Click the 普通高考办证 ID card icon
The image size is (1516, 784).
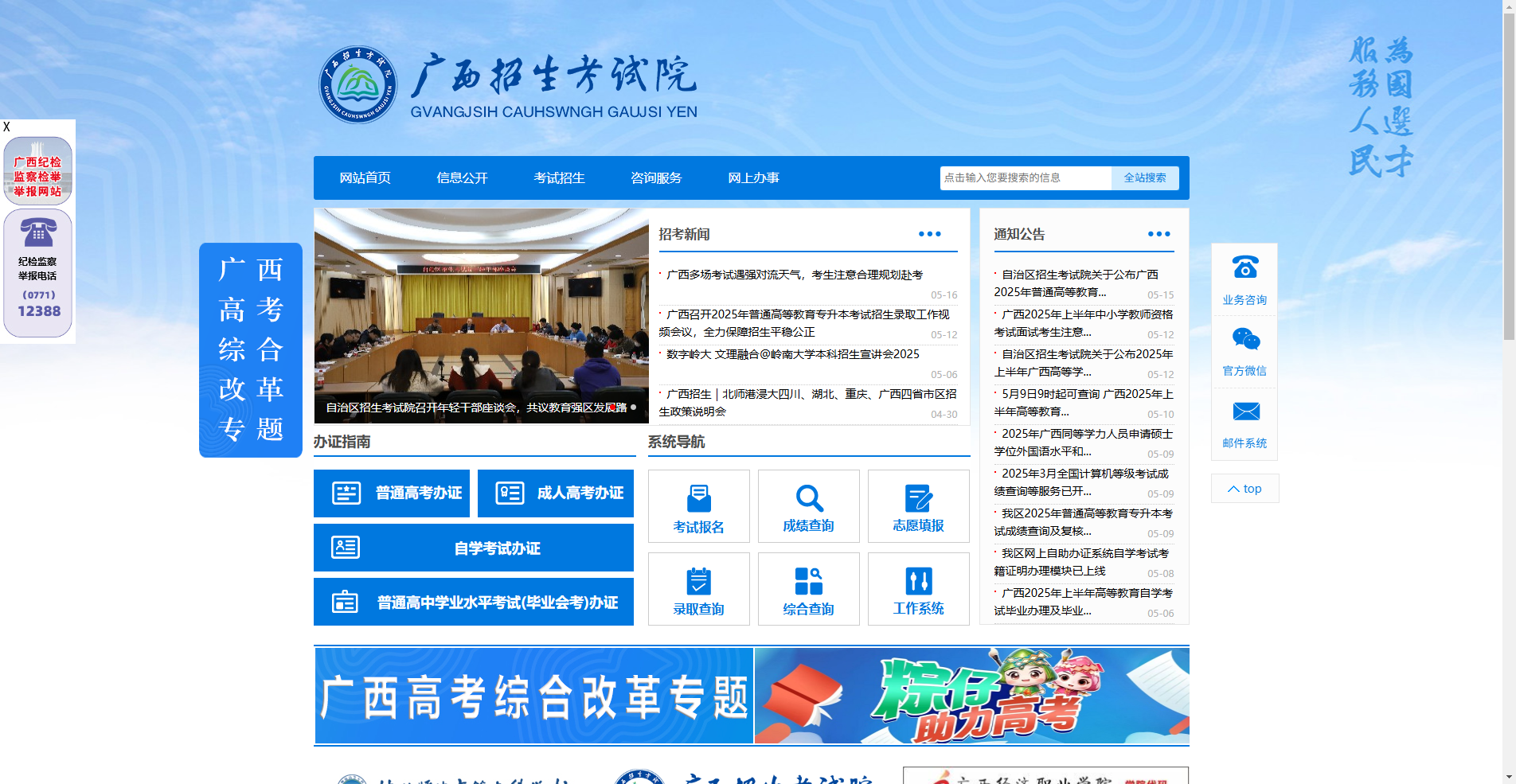click(348, 493)
